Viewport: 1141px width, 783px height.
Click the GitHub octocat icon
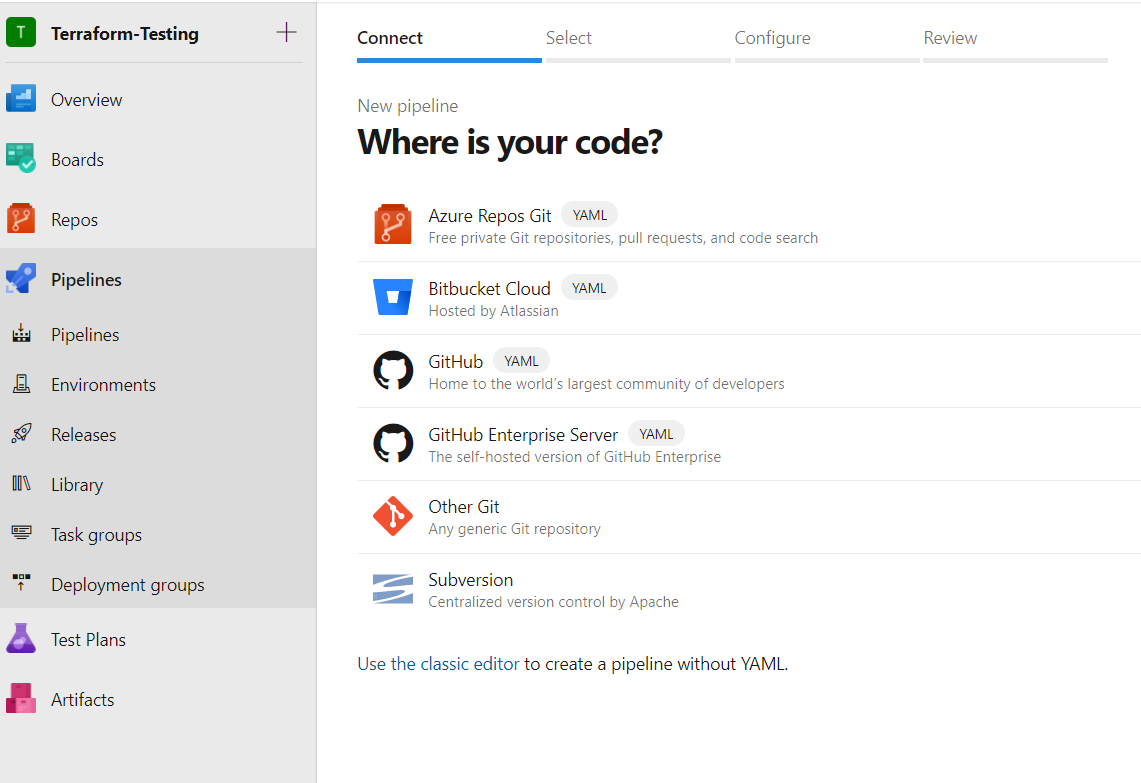[x=393, y=371]
